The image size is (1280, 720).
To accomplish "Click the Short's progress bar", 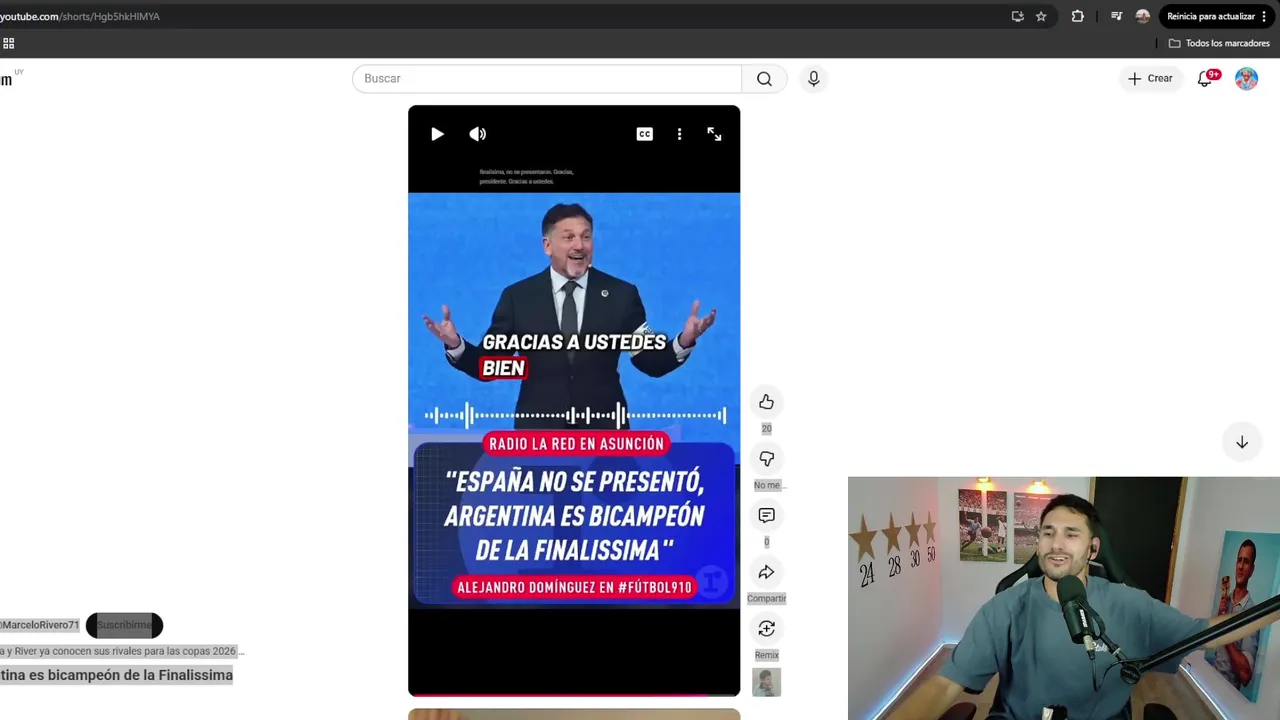I will (x=574, y=694).
